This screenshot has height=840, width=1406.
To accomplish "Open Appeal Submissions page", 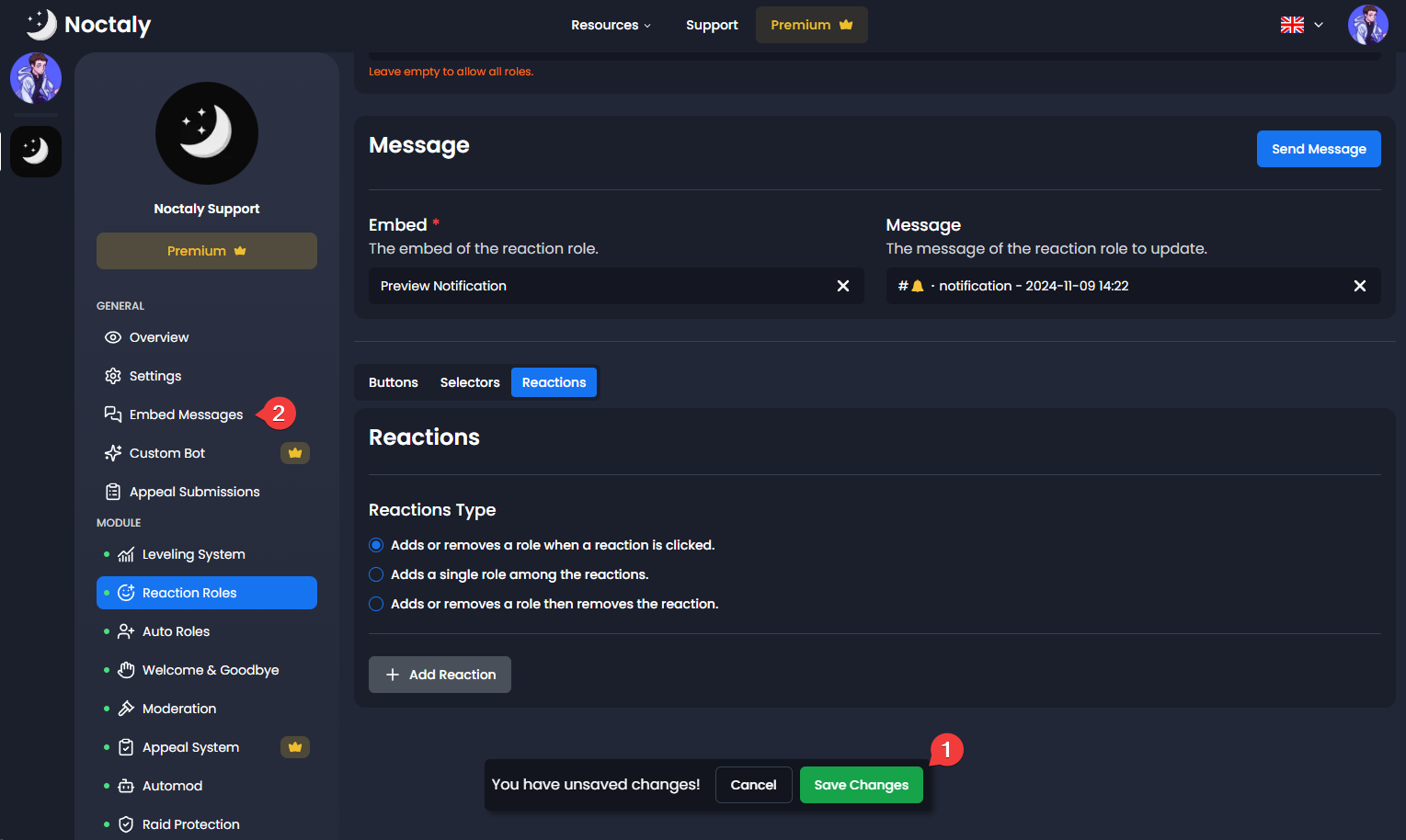I will [207, 492].
